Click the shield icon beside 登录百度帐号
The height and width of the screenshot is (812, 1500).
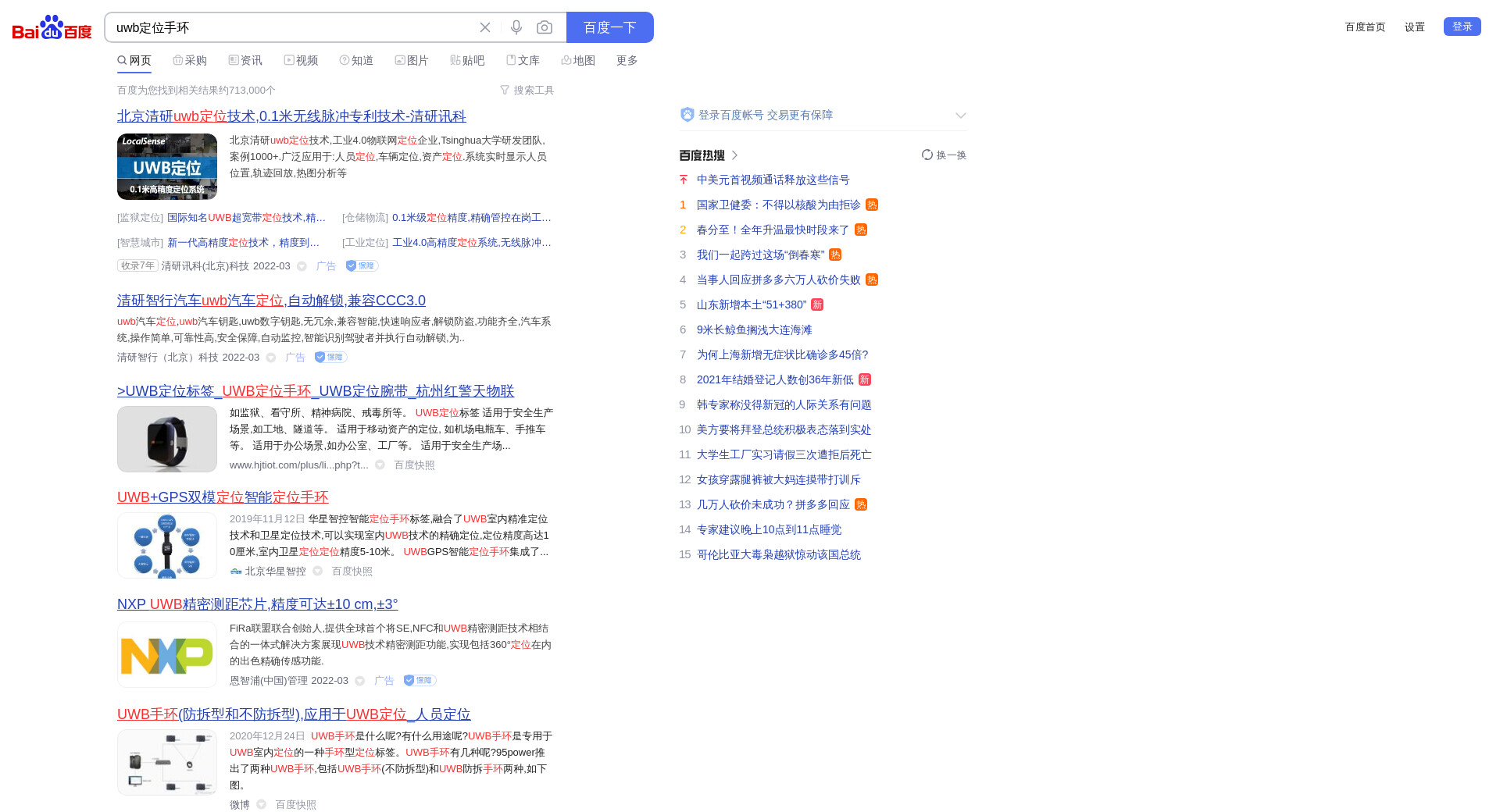(687, 115)
